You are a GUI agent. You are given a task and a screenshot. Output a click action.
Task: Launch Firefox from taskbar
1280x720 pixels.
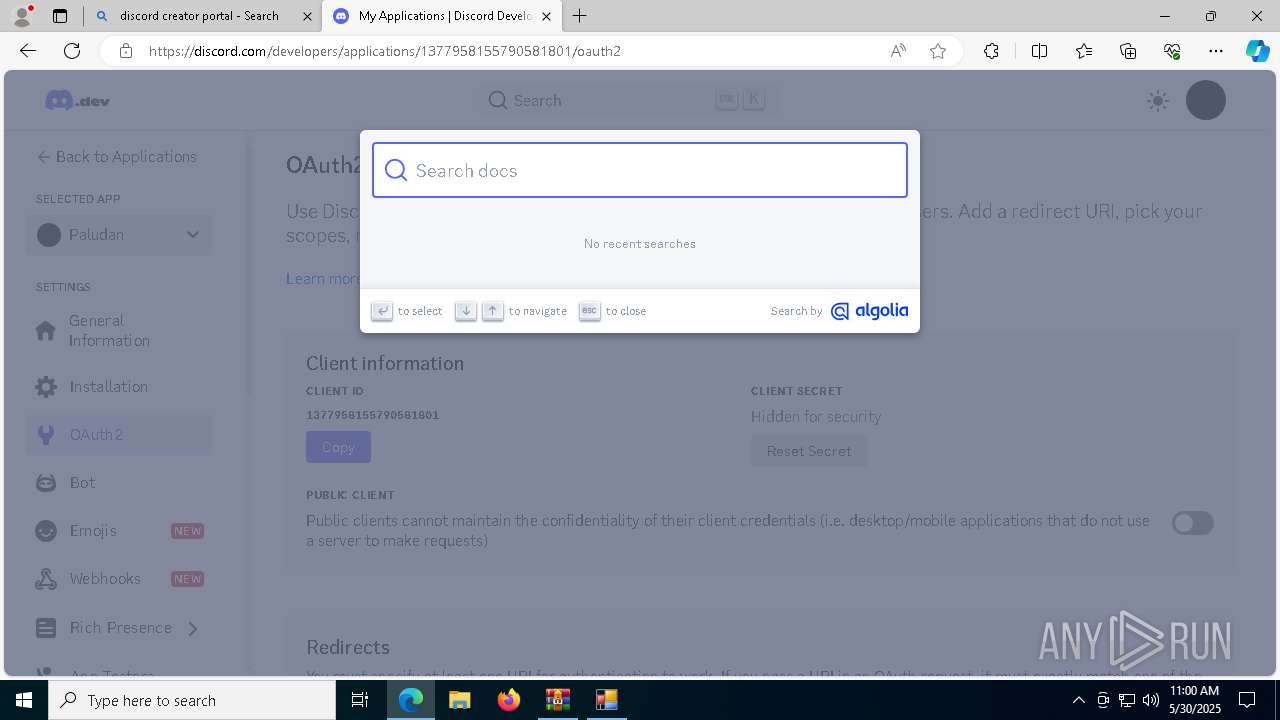(509, 700)
